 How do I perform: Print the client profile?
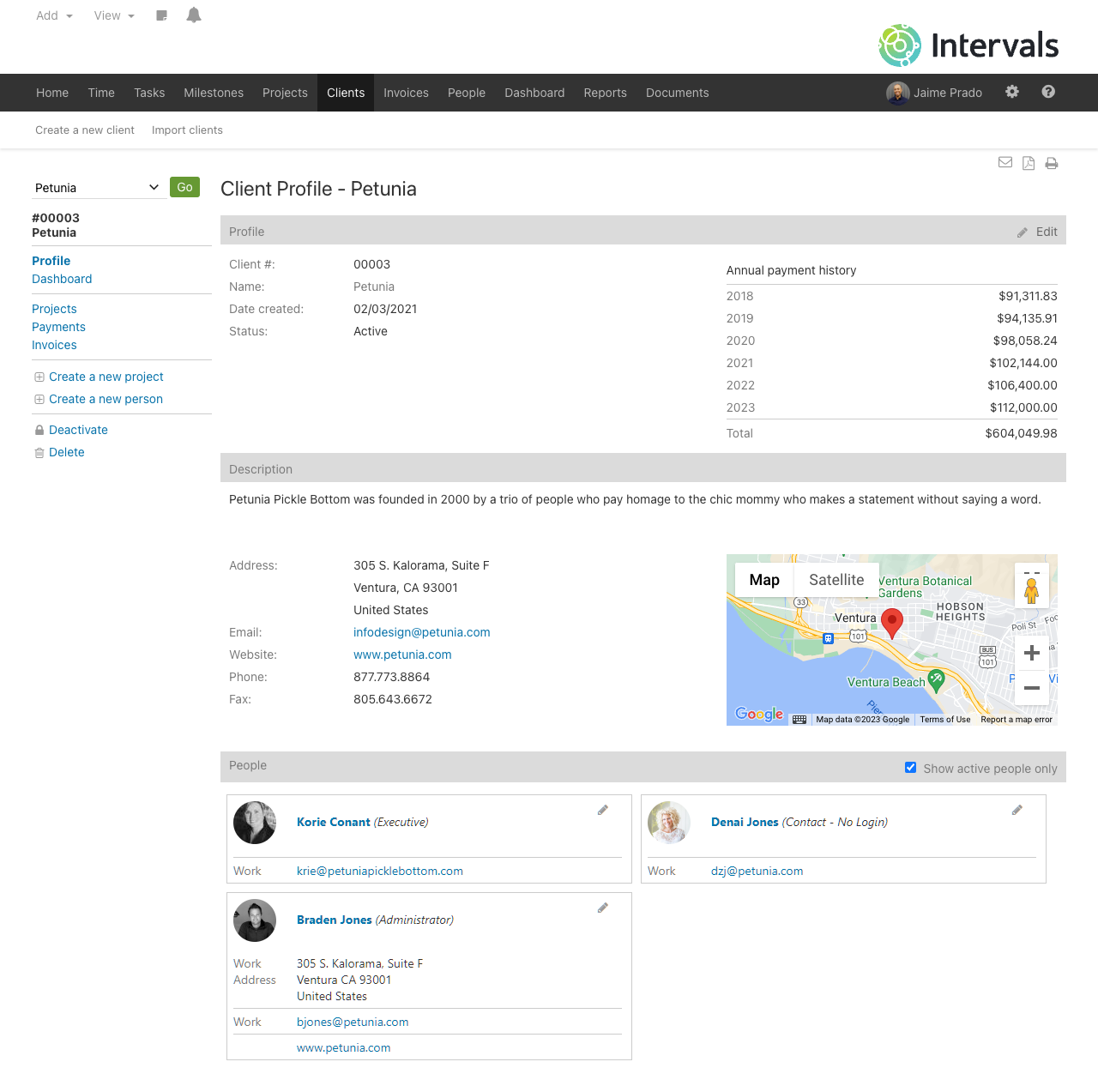(1052, 163)
